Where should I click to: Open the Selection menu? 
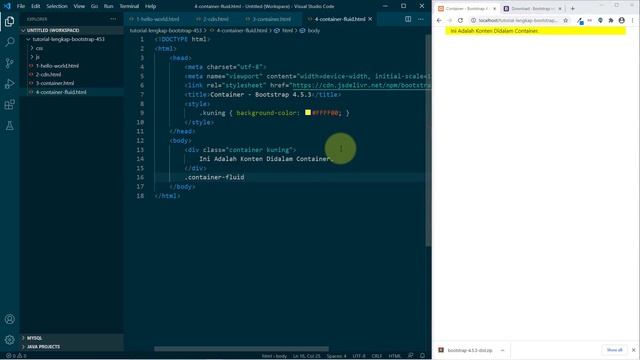click(x=57, y=6)
